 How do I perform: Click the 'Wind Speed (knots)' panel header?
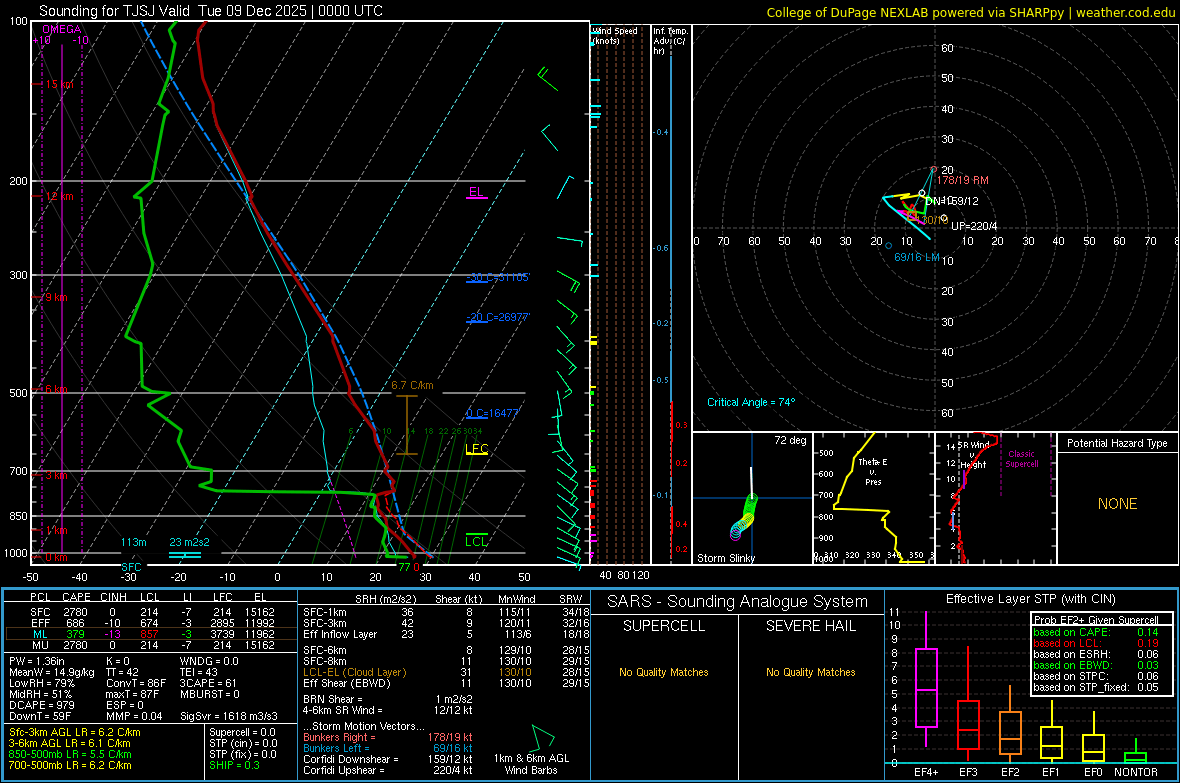pyautogui.click(x=615, y=35)
